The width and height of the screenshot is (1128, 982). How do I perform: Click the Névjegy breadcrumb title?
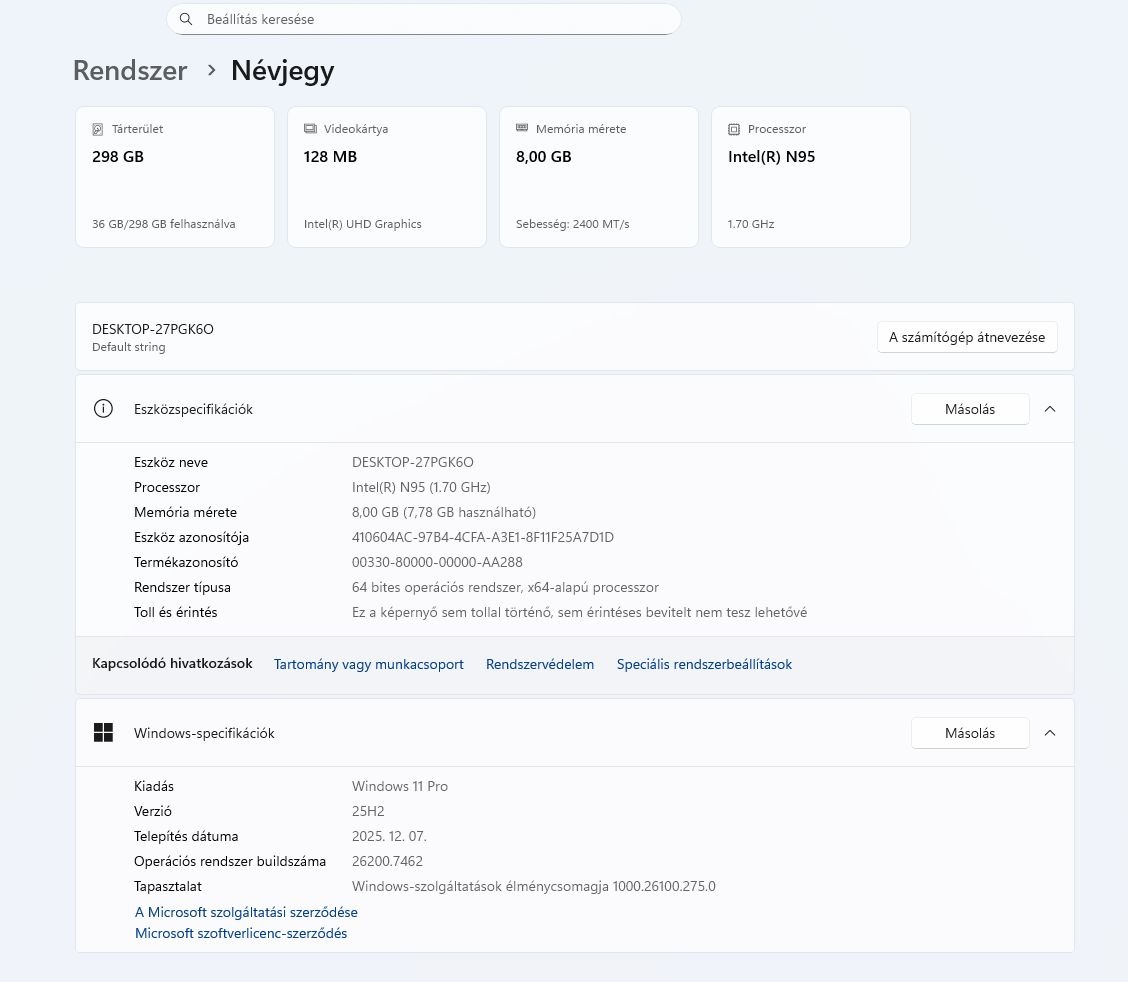point(282,71)
